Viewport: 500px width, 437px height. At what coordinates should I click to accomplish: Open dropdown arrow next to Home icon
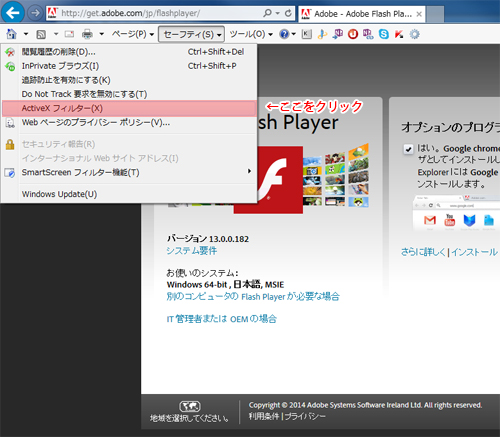[26, 34]
